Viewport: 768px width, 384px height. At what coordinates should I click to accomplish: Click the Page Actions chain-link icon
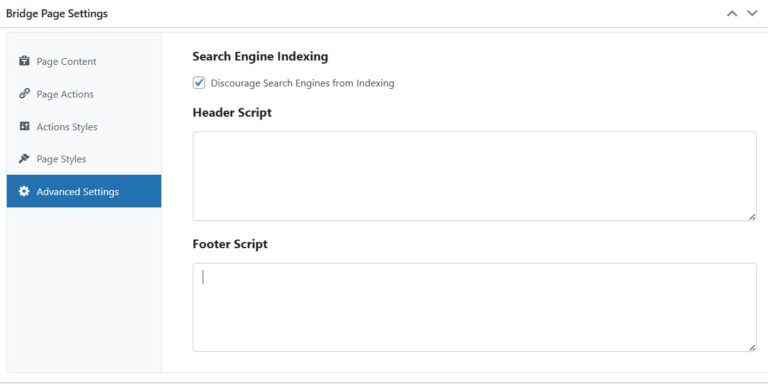(x=24, y=94)
